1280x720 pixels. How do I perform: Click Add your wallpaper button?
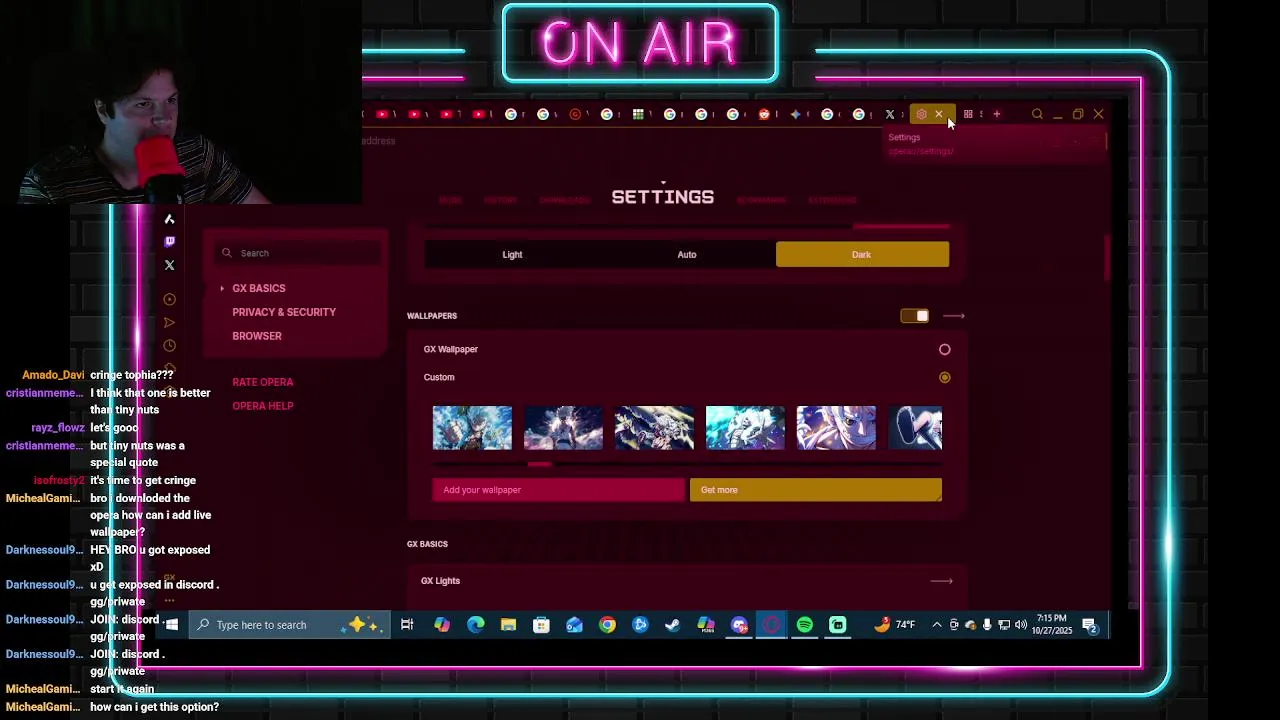coord(558,490)
